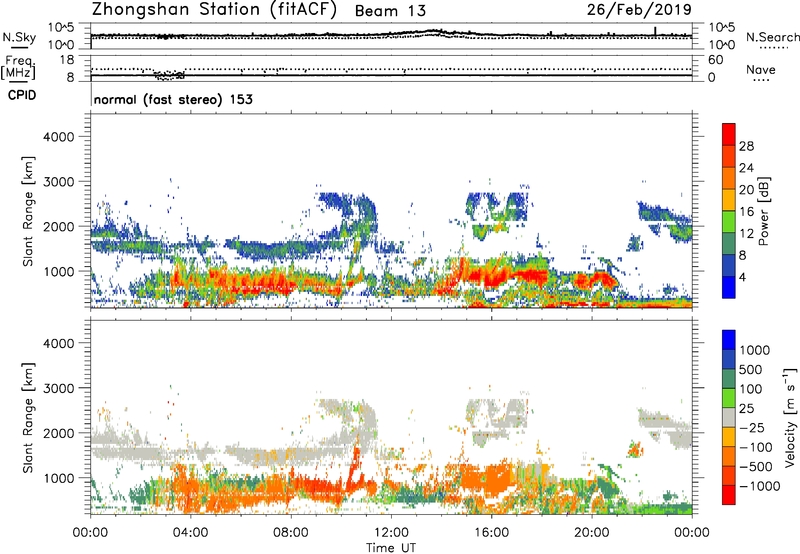Viewport: 800px width, 554px height.
Task: Click the 'N.Search' legend label
Action: coord(772,37)
